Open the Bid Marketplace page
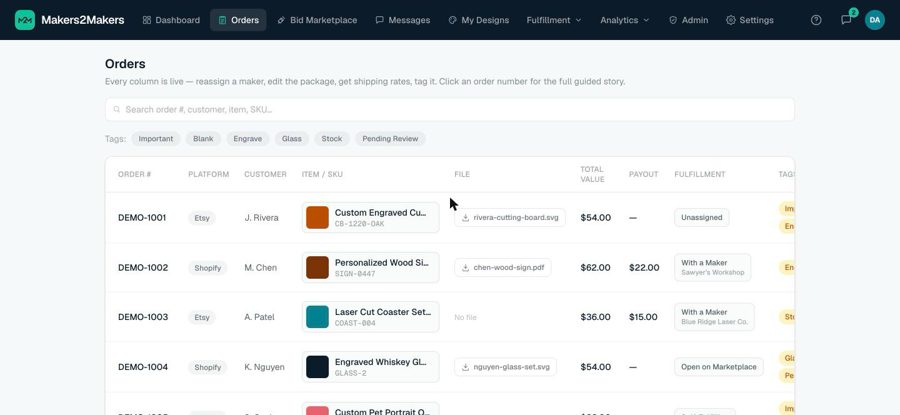 pyautogui.click(x=317, y=20)
